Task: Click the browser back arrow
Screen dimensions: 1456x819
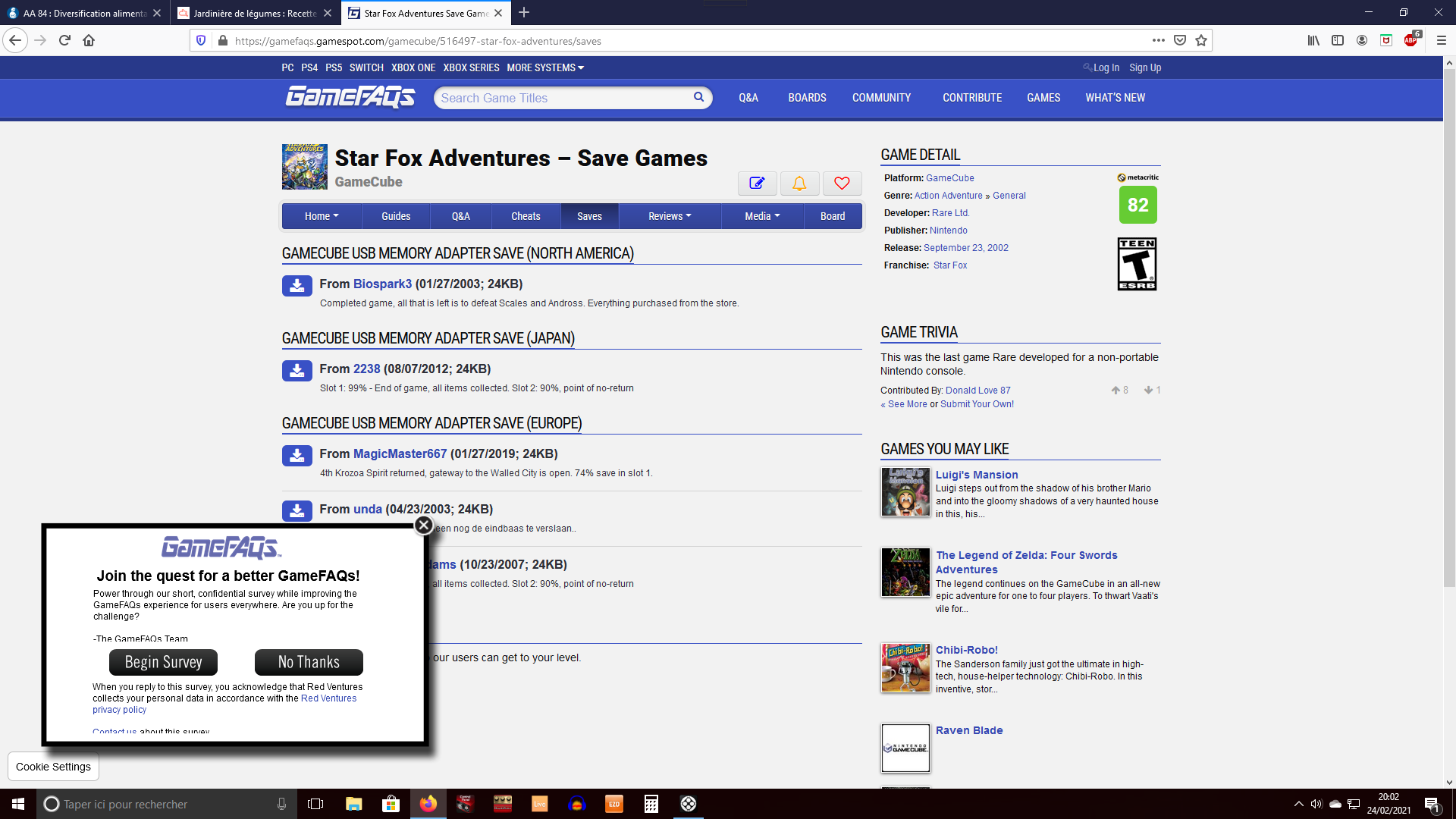Action: point(15,40)
